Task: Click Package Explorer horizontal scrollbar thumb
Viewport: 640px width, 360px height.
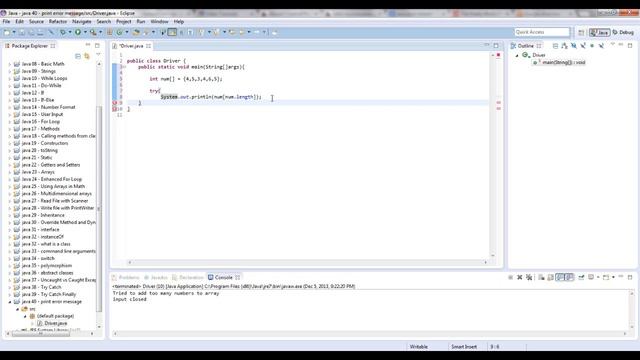Action: click(x=41, y=334)
